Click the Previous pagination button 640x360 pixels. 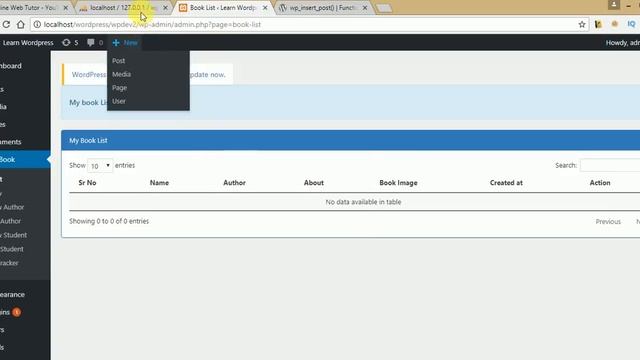point(608,222)
